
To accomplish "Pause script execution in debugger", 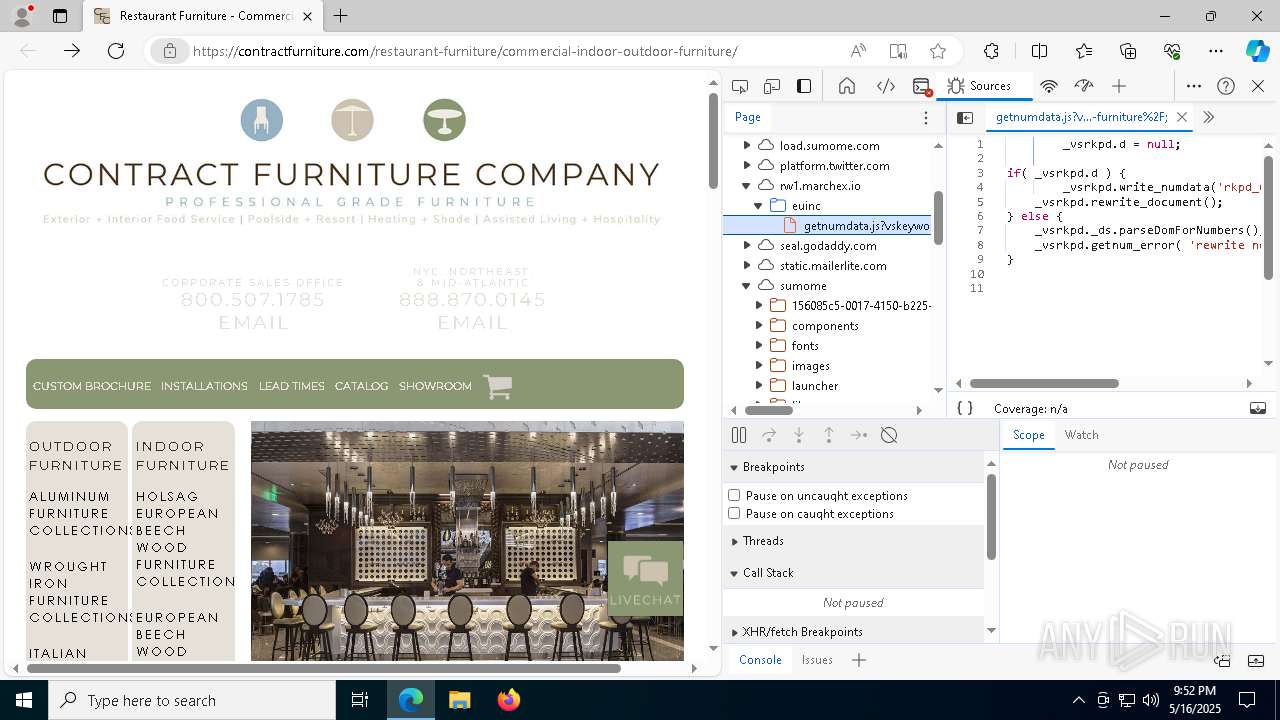I will point(739,435).
